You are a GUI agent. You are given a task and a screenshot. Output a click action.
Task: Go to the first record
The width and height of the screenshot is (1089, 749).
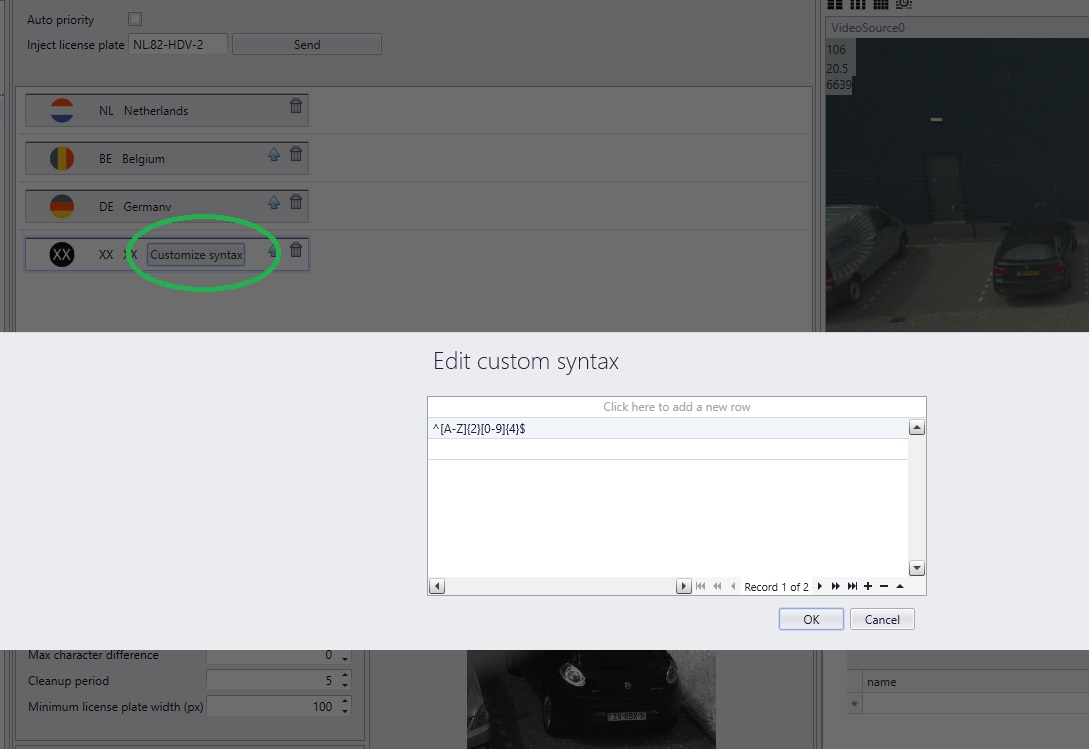coord(701,586)
